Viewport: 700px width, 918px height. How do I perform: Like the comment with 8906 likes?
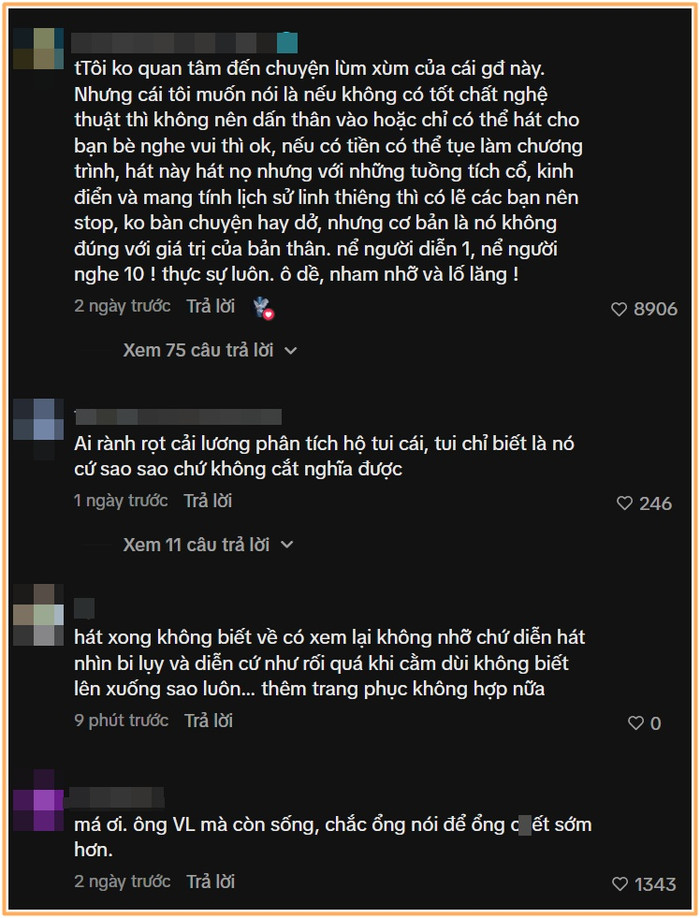tap(619, 309)
